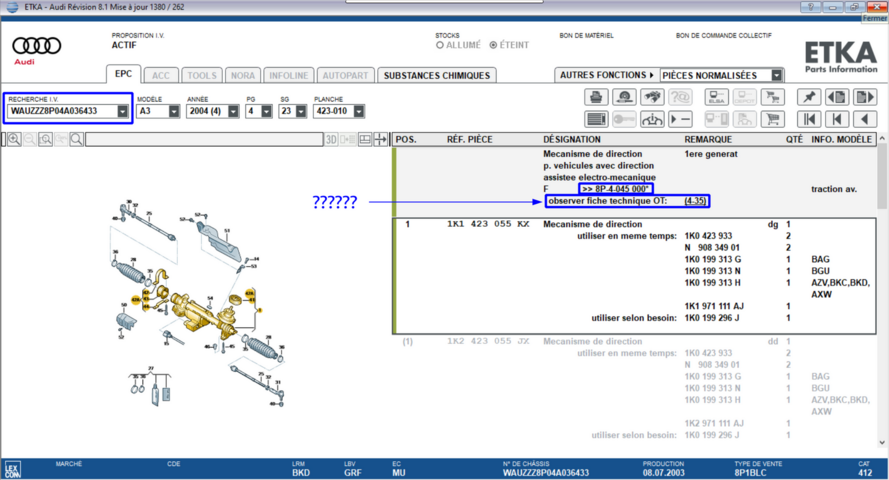Click the steering gear parts diagram

(x=198, y=303)
